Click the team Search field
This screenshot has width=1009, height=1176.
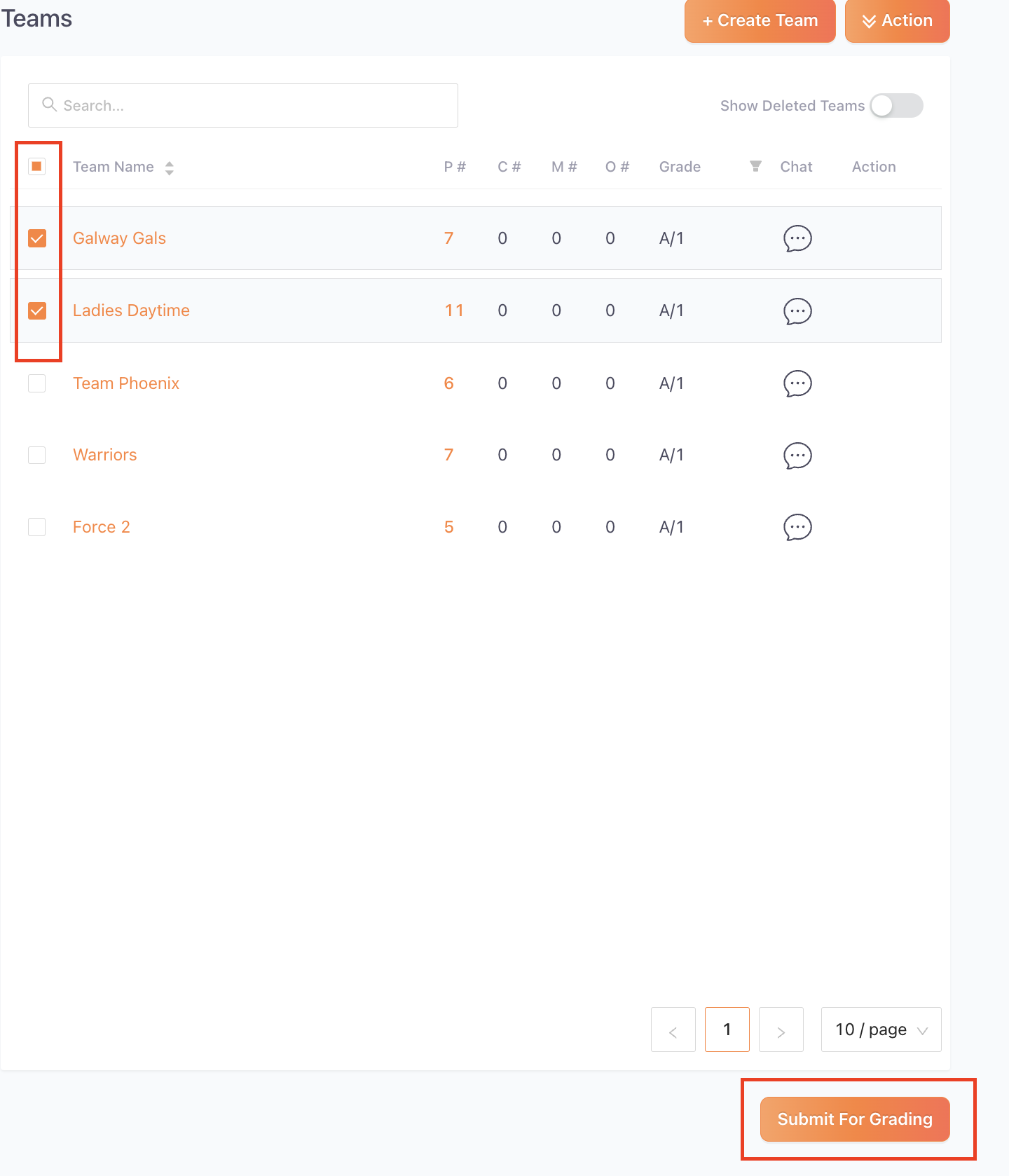(243, 106)
